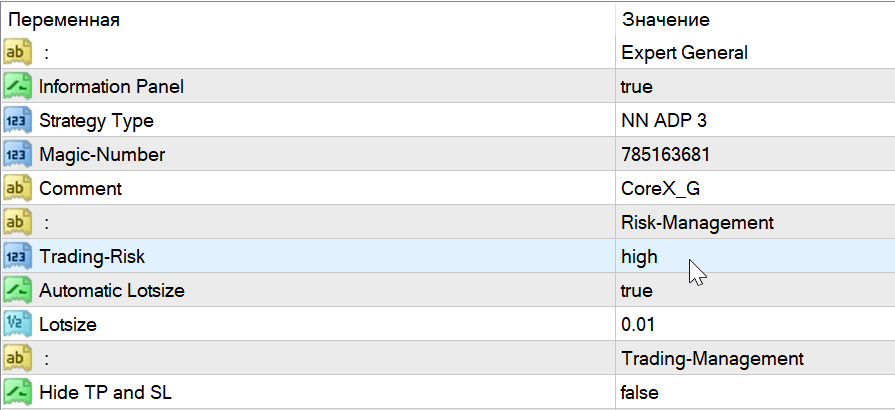Click the 123 icon beside Magic-Number
The height and width of the screenshot is (410, 895).
[18, 155]
